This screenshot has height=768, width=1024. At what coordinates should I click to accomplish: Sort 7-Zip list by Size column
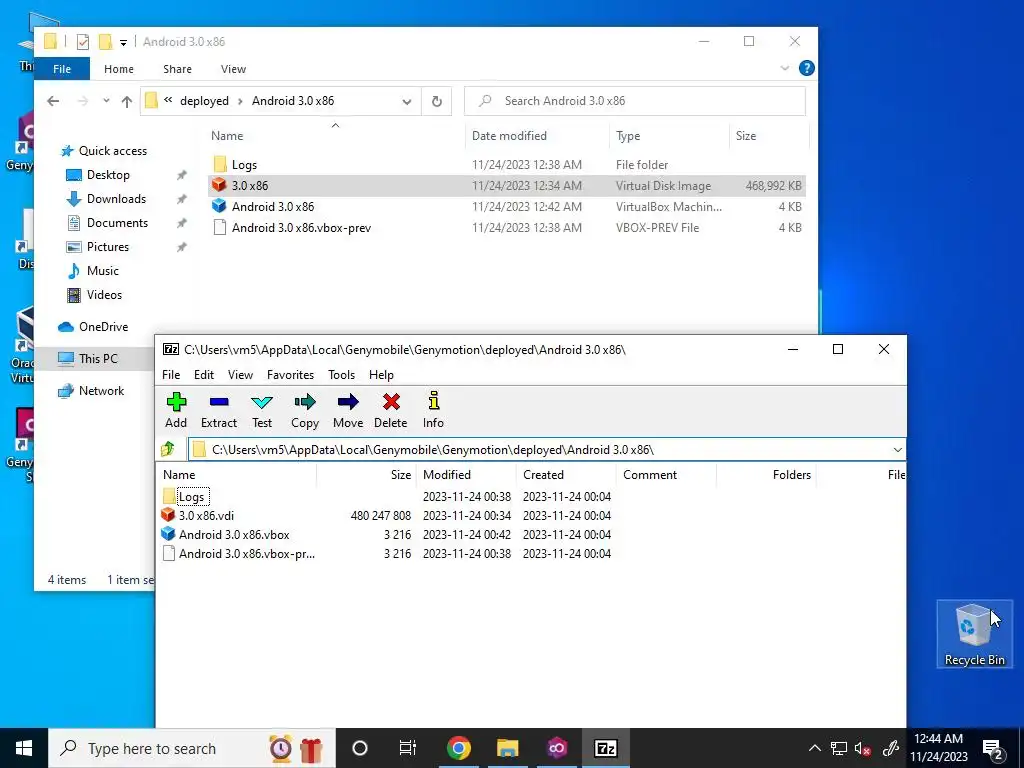tap(401, 475)
